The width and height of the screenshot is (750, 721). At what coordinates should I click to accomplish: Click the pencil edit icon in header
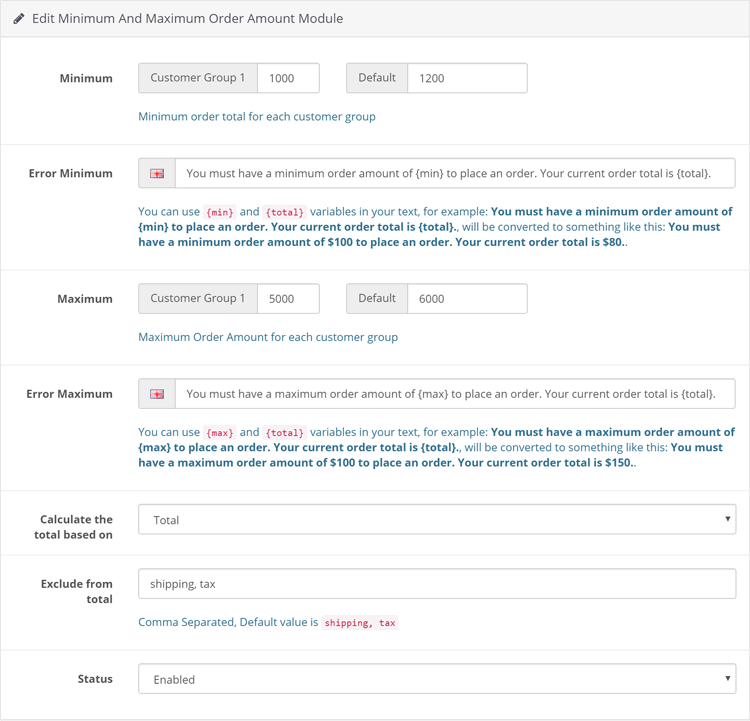(19, 19)
